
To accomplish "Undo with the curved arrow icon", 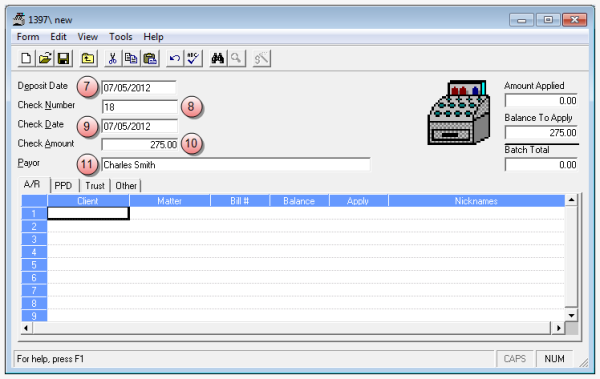I will [x=174, y=59].
